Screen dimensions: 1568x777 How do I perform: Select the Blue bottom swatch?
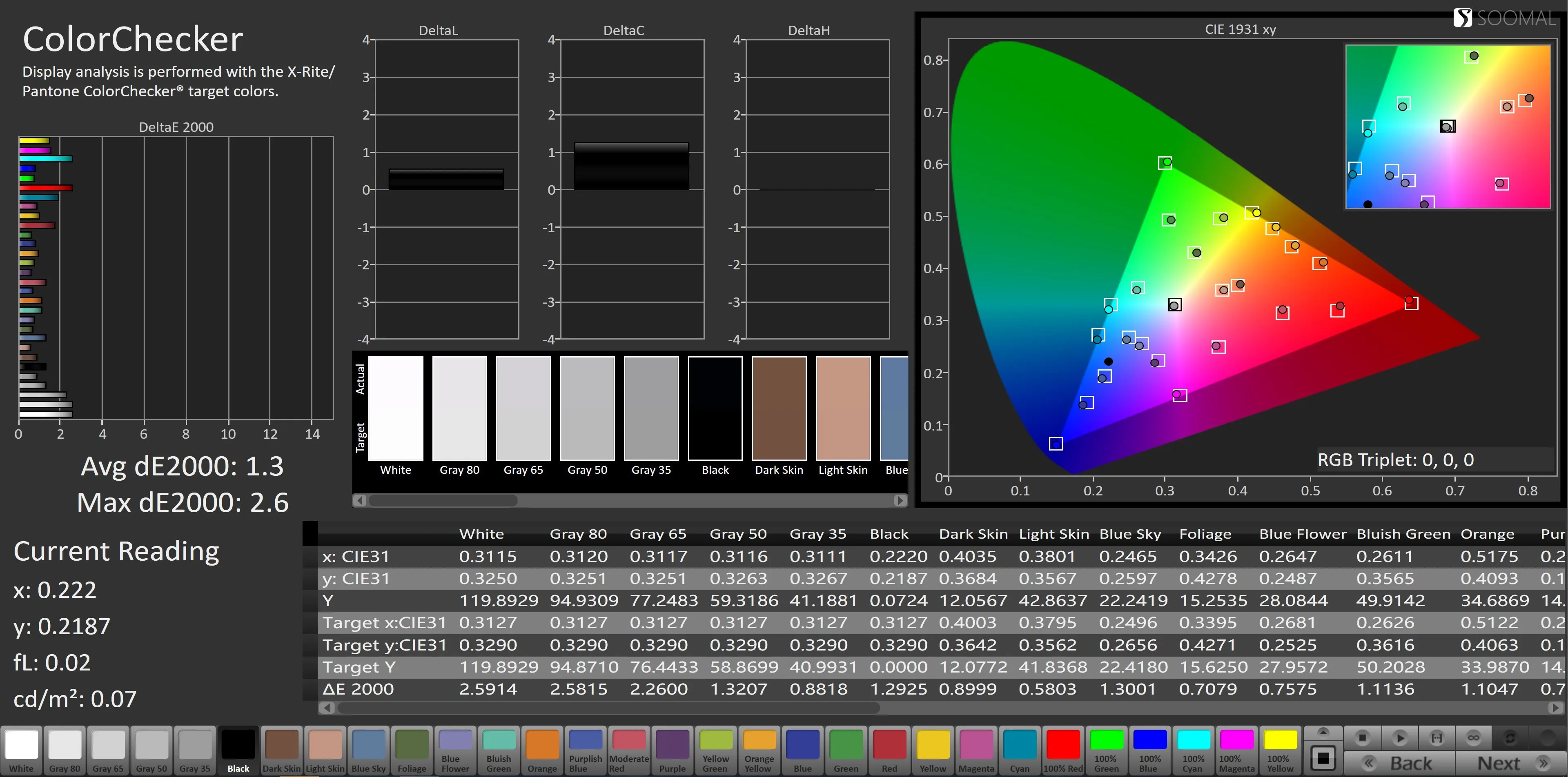802,750
